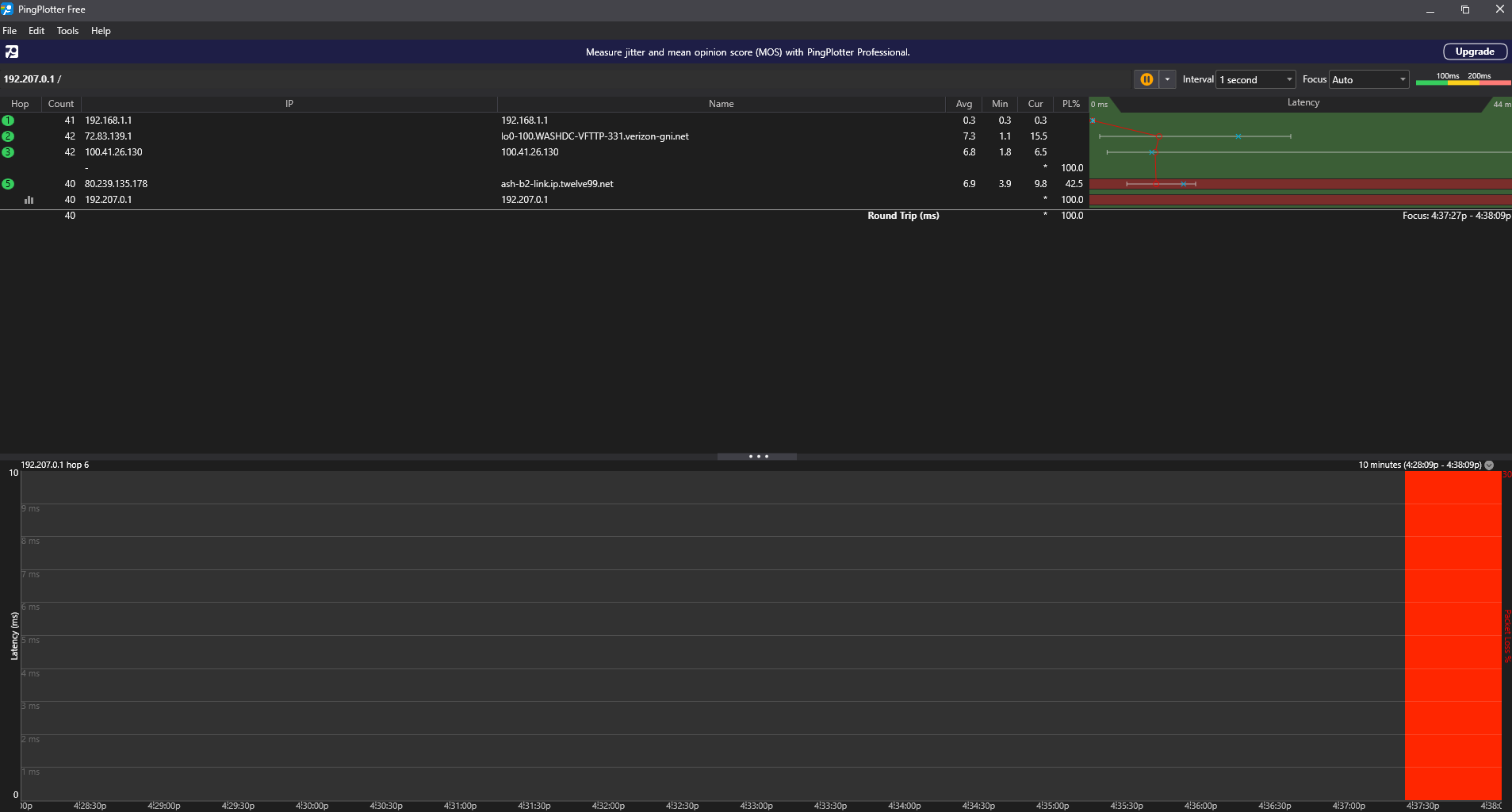Open the Tools menu
Image resolution: width=1512 pixels, height=812 pixels.
pos(67,31)
